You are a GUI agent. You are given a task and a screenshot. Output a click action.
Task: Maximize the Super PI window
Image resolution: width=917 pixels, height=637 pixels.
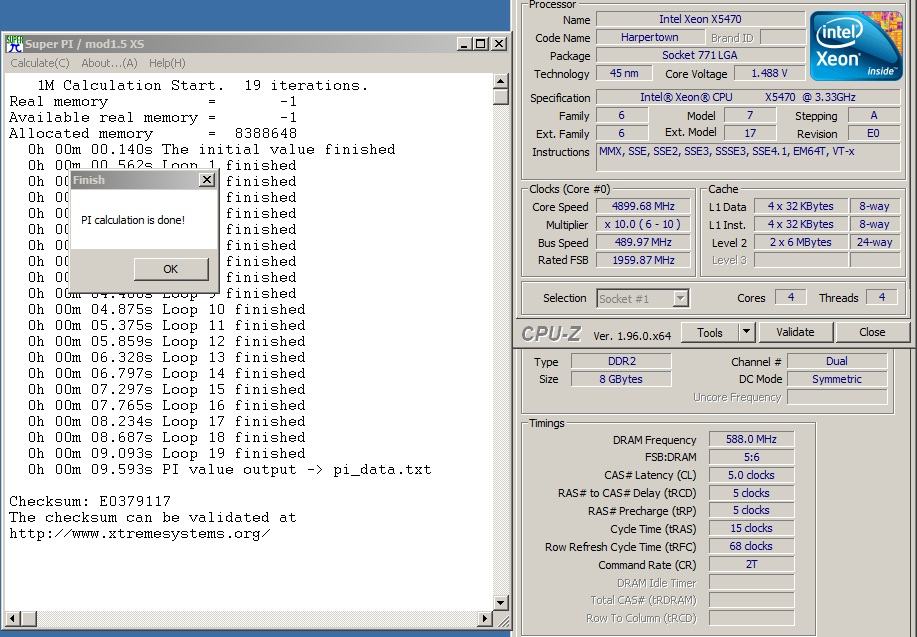[x=481, y=44]
